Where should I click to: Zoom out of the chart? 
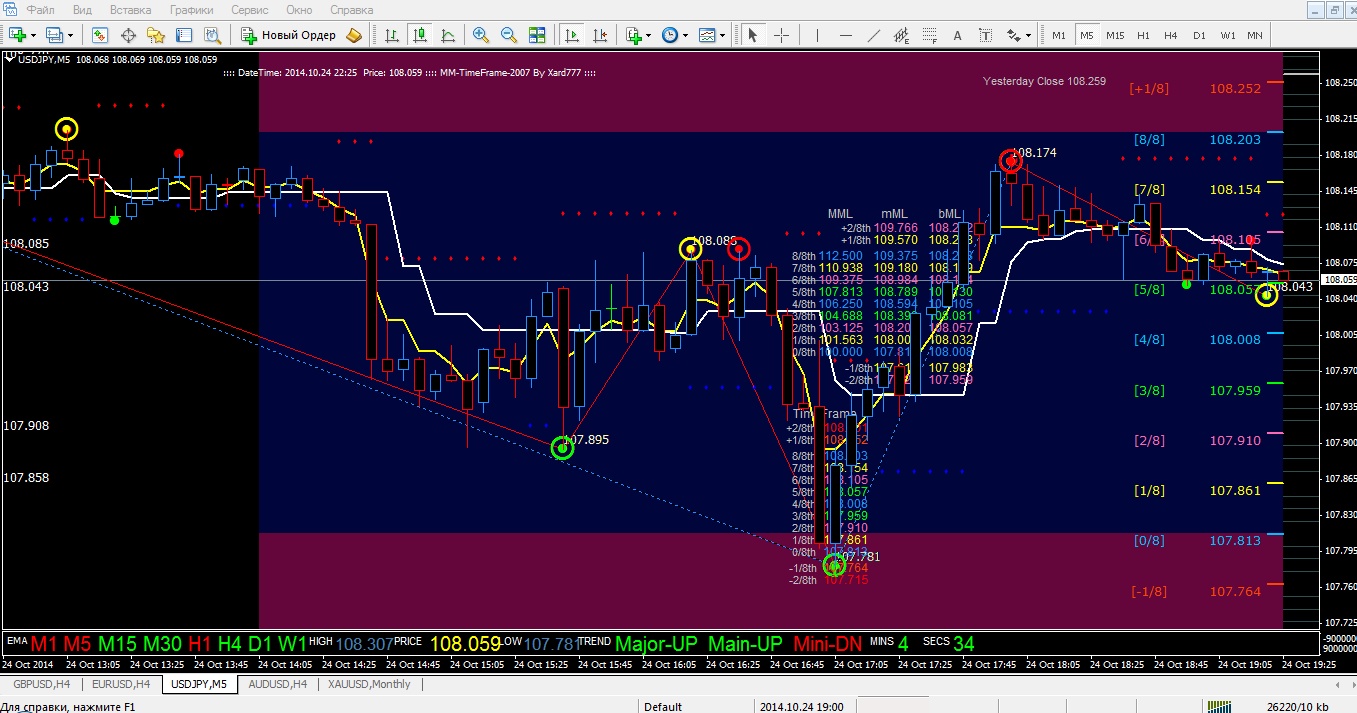coord(509,35)
